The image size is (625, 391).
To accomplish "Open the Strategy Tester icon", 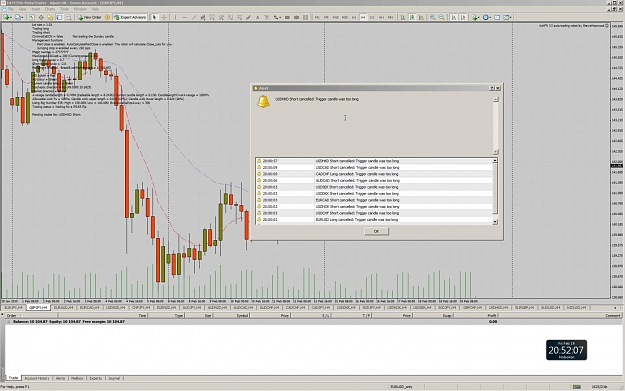I will (x=68, y=17).
